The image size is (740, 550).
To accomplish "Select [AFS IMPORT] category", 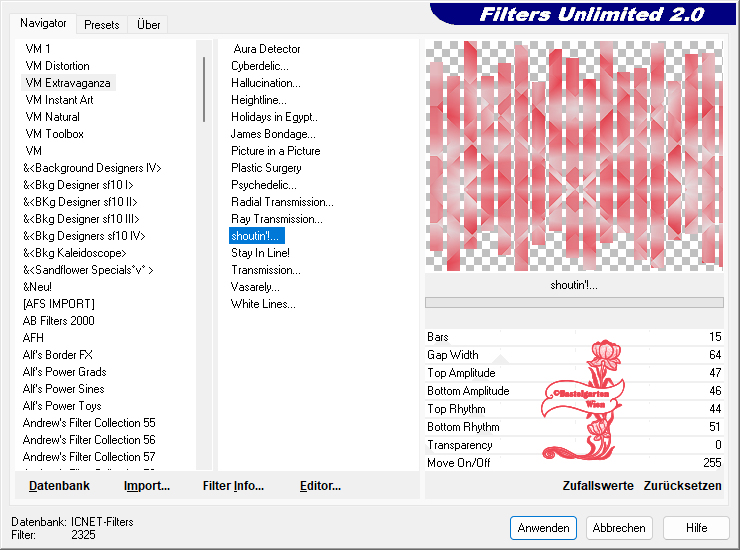I will click(x=59, y=304).
